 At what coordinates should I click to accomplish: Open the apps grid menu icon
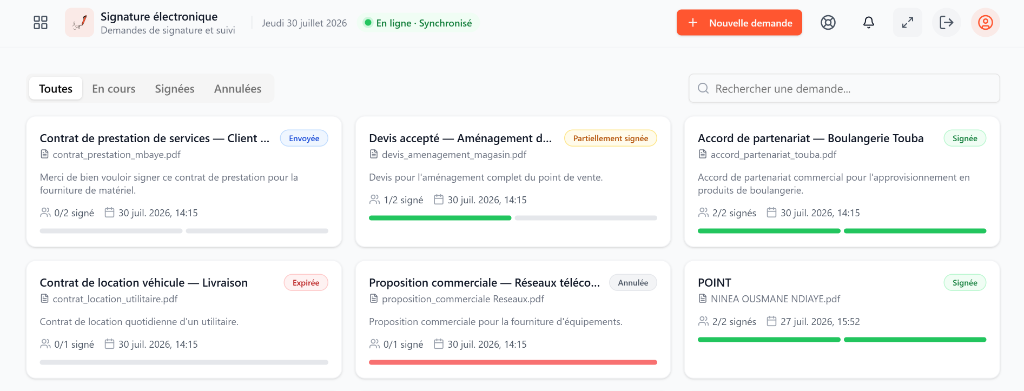point(40,23)
